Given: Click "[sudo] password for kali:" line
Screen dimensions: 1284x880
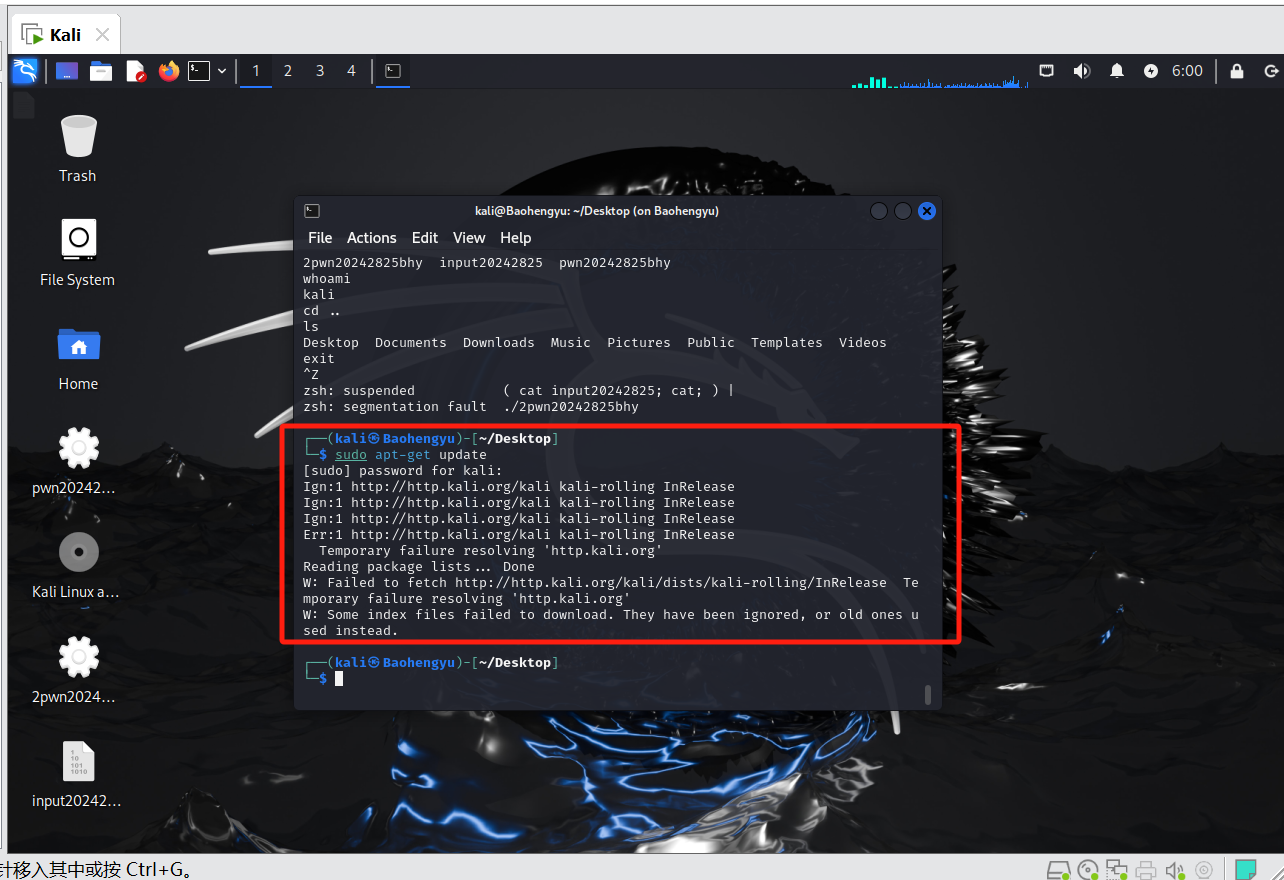Looking at the screenshot, I should pos(403,471).
